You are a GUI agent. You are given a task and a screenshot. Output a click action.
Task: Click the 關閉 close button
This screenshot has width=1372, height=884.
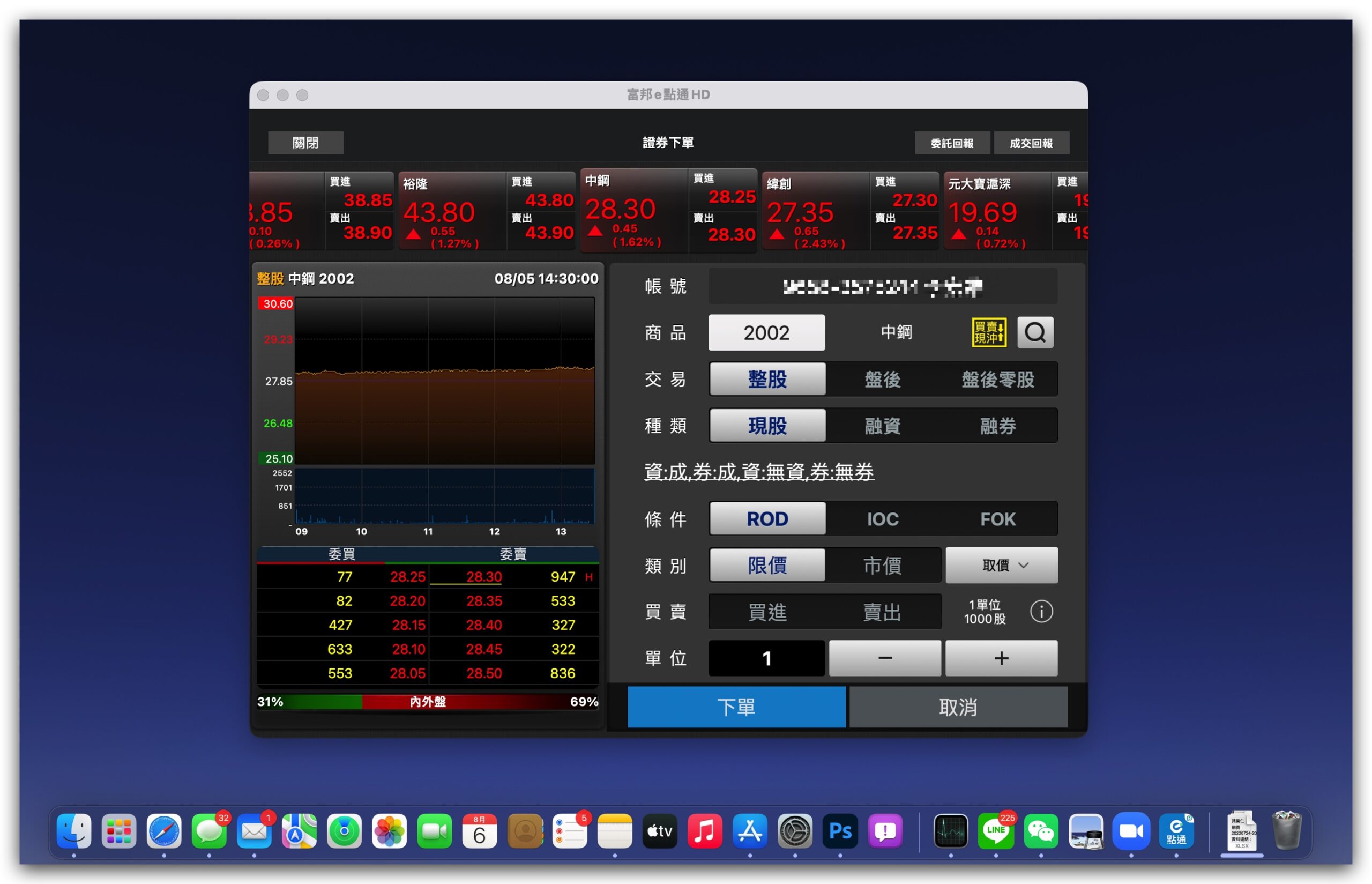(x=305, y=143)
